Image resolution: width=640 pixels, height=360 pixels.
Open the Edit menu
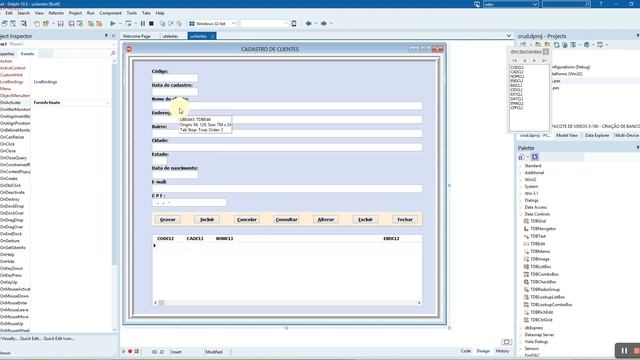(9, 13)
